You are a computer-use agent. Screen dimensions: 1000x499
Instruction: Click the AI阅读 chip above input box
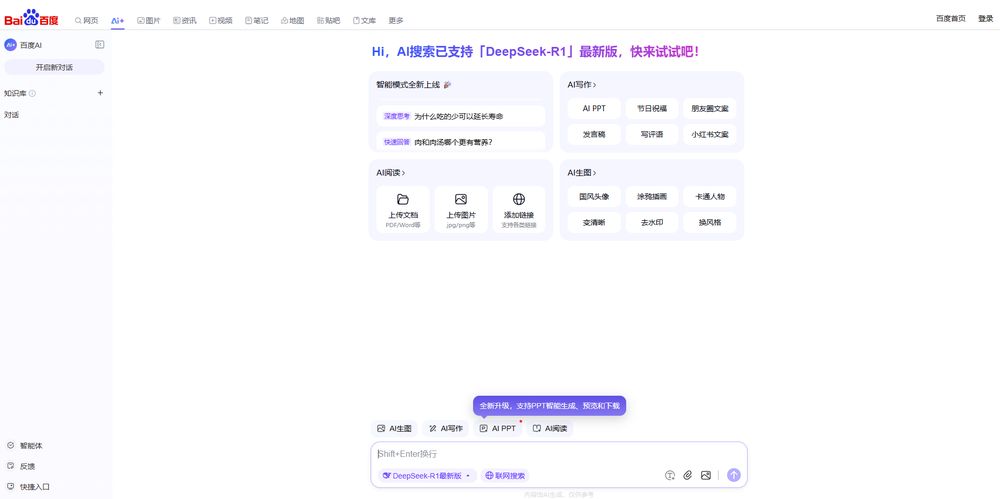[x=550, y=428]
